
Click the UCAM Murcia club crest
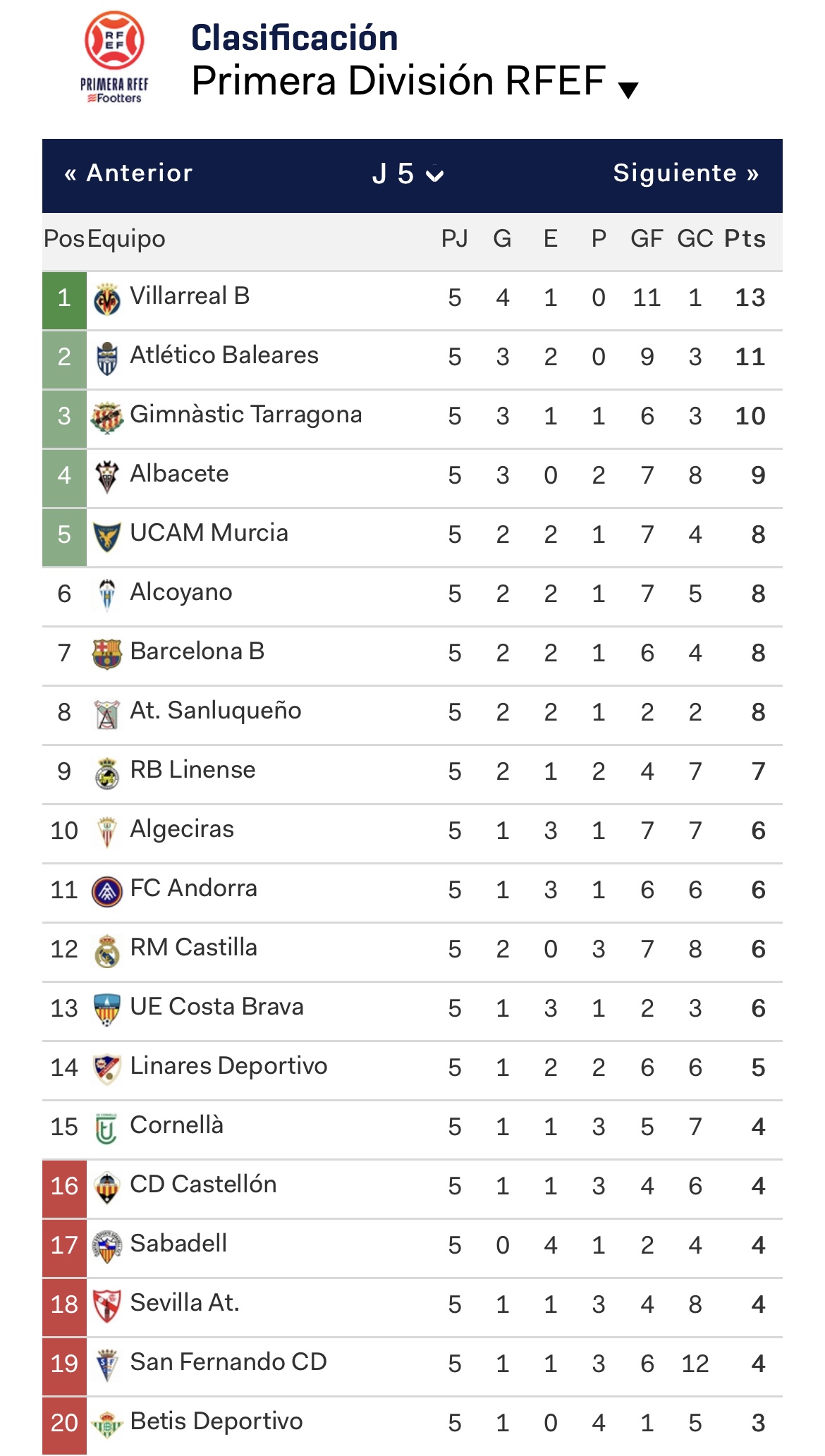[107, 536]
